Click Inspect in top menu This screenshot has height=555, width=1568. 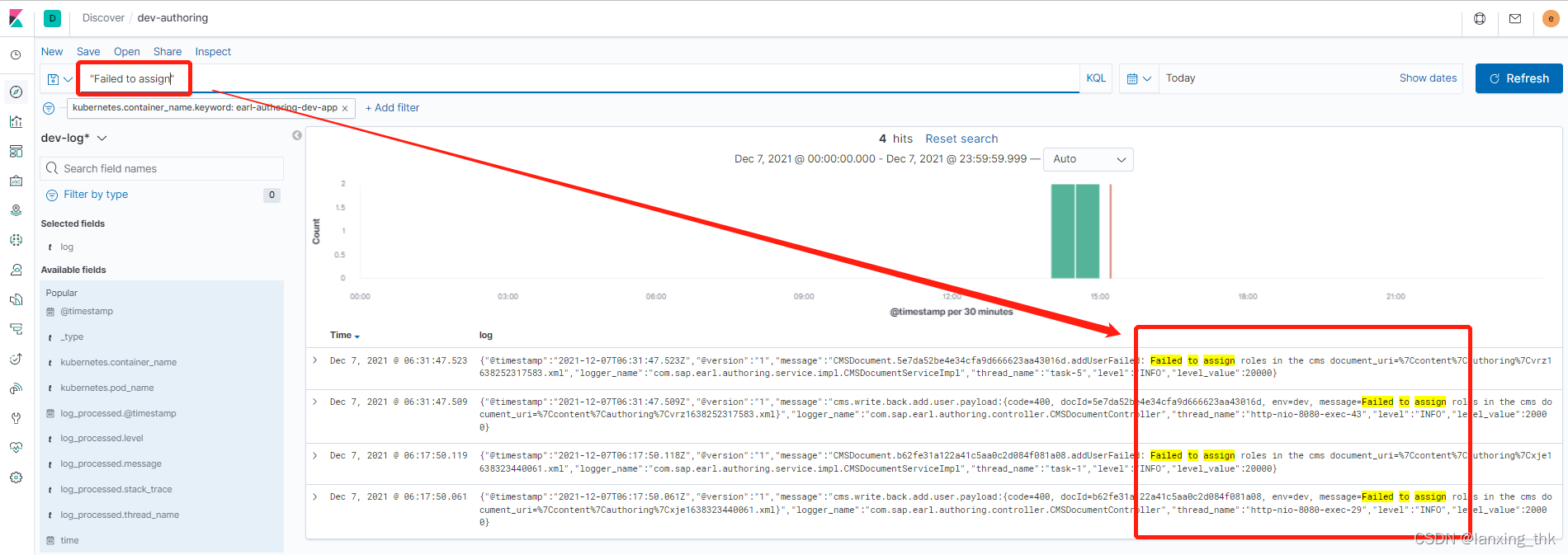coord(213,51)
